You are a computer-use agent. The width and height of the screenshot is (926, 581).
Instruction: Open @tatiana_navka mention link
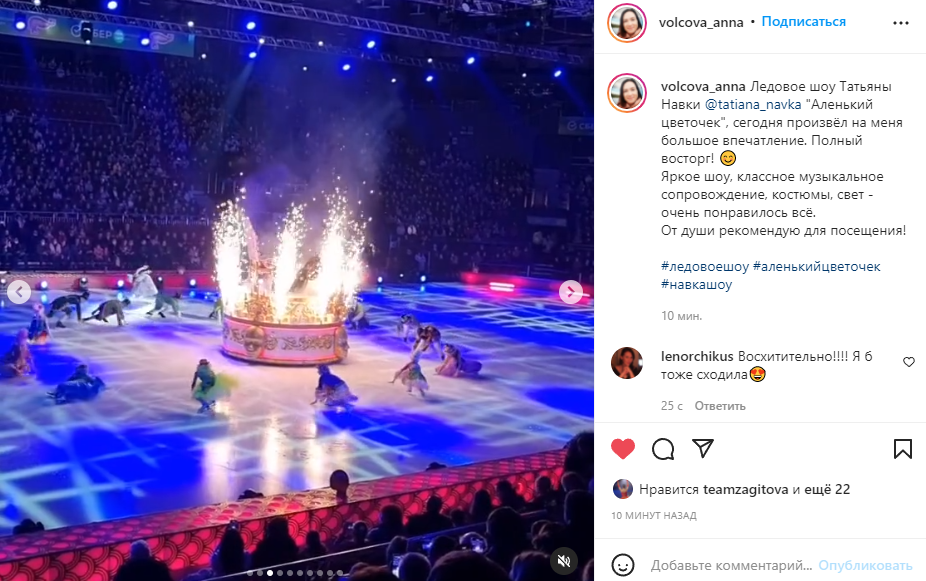point(753,105)
